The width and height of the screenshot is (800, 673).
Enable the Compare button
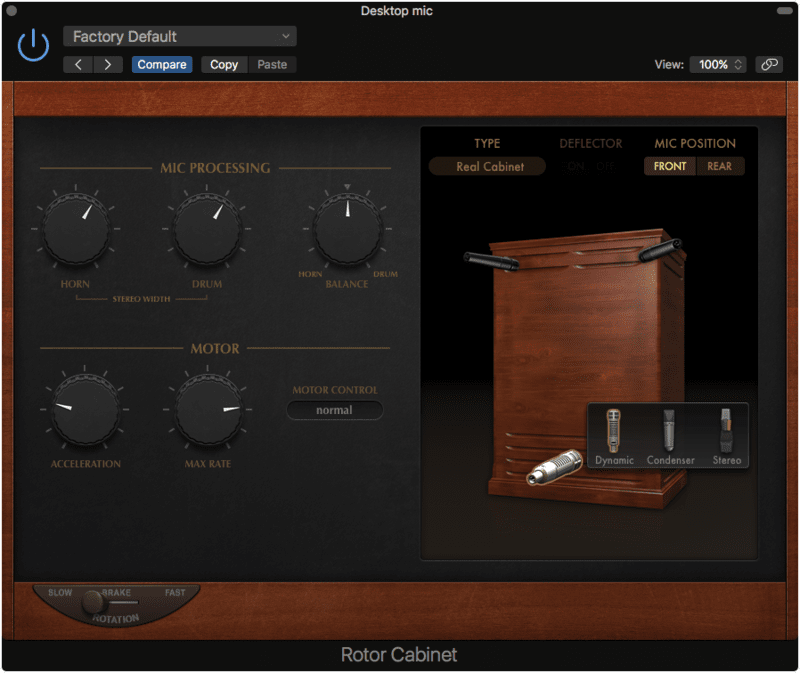[162, 64]
